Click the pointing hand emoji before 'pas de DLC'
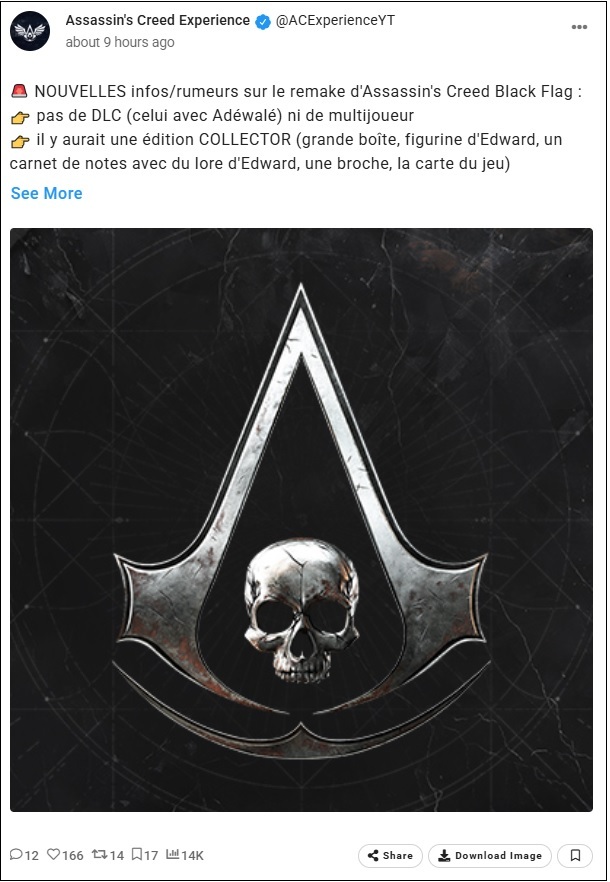 (x=20, y=117)
